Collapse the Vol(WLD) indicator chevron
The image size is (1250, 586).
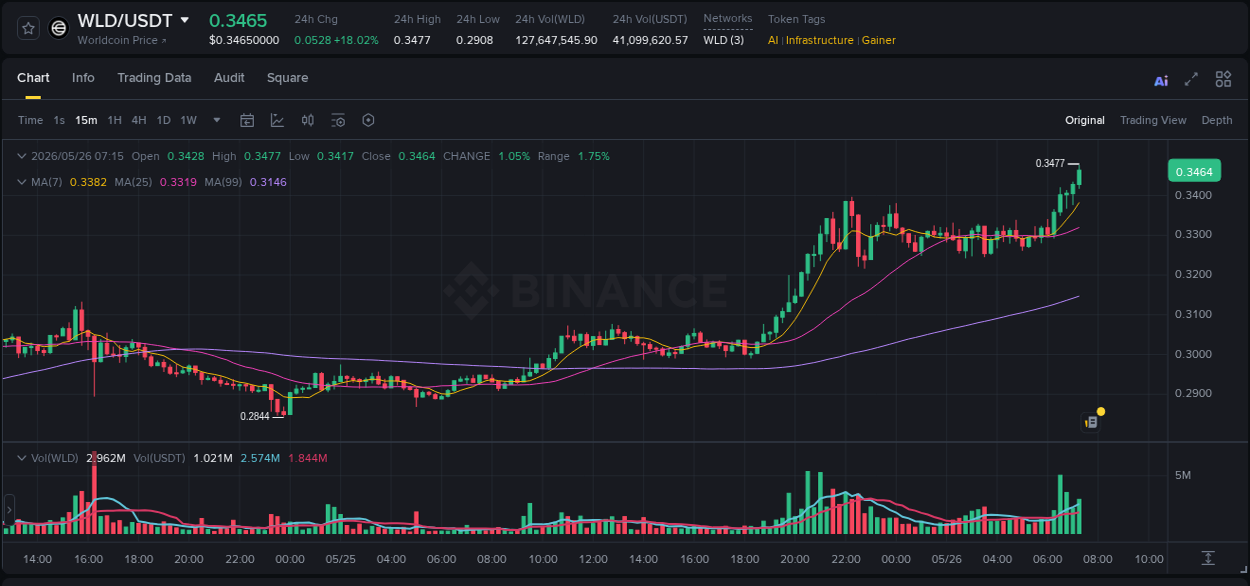point(22,458)
